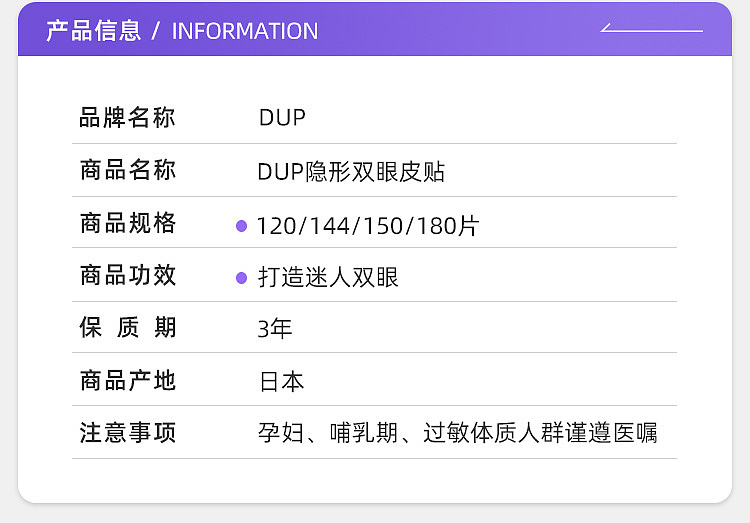Click the '保质期' label
This screenshot has width=750, height=523.
coord(127,328)
